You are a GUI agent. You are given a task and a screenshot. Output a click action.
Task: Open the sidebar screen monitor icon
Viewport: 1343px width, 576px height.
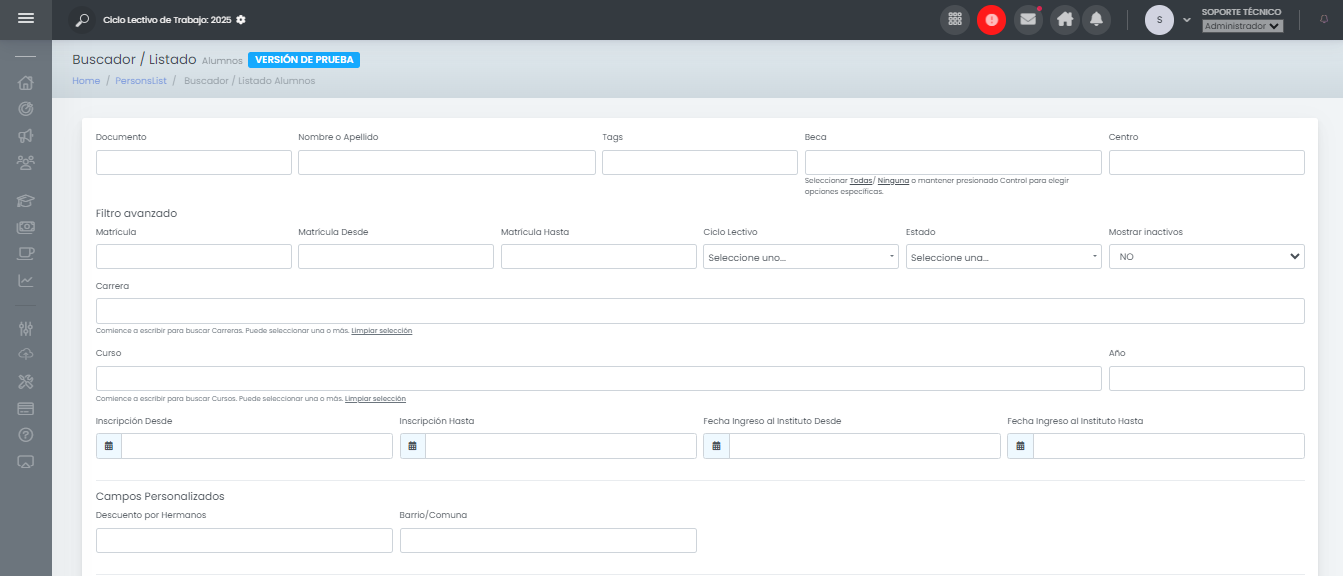[x=26, y=461]
